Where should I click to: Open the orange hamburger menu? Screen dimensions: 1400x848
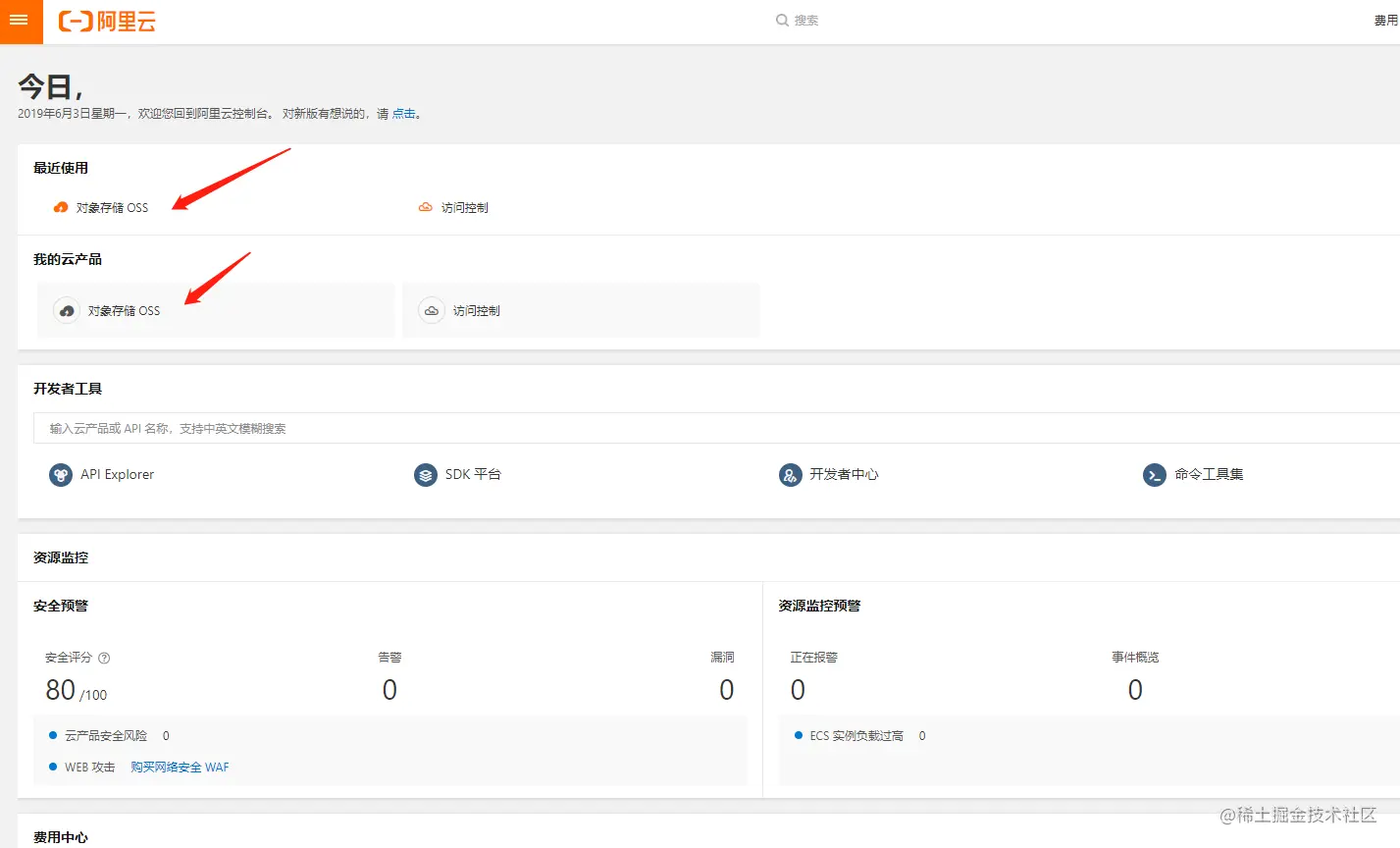tap(21, 21)
